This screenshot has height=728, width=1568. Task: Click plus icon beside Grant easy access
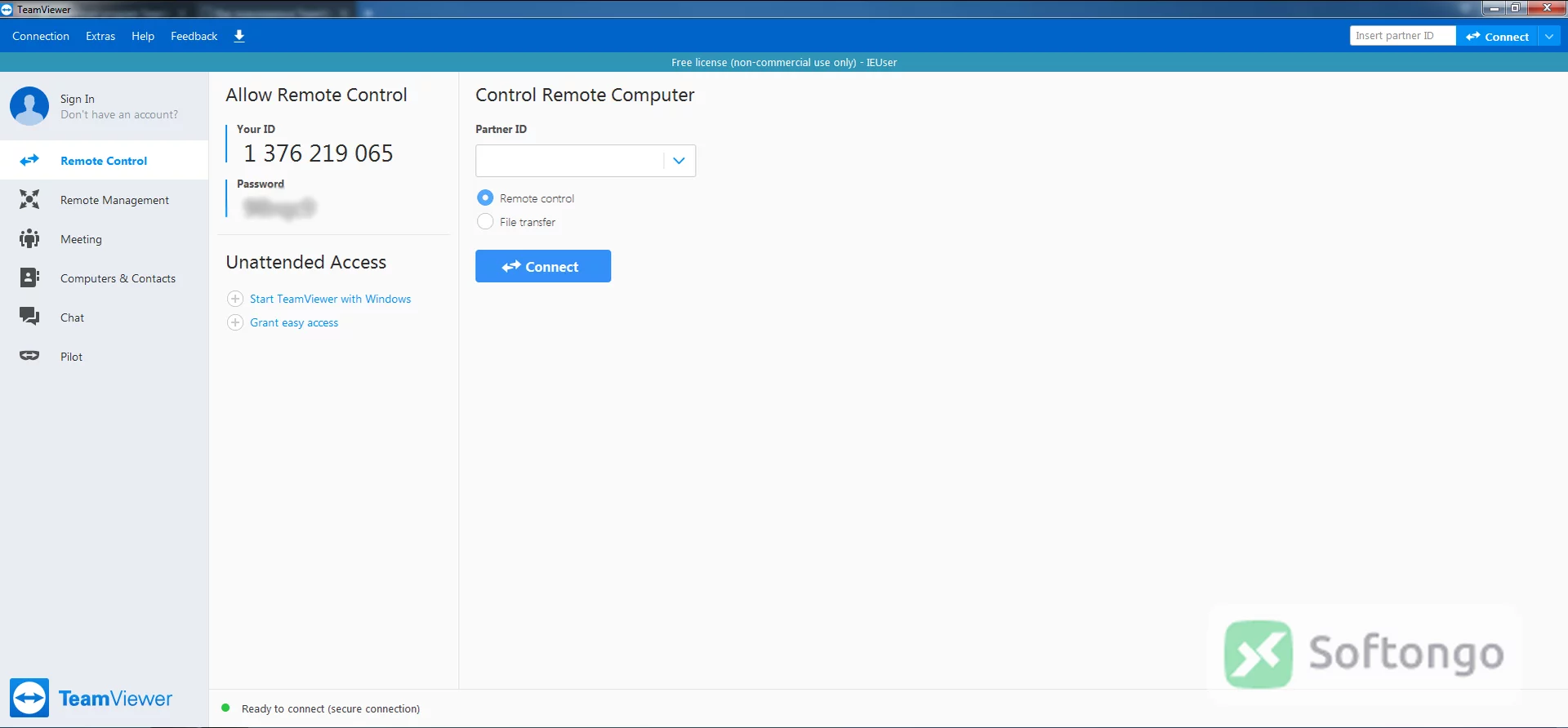click(x=235, y=322)
